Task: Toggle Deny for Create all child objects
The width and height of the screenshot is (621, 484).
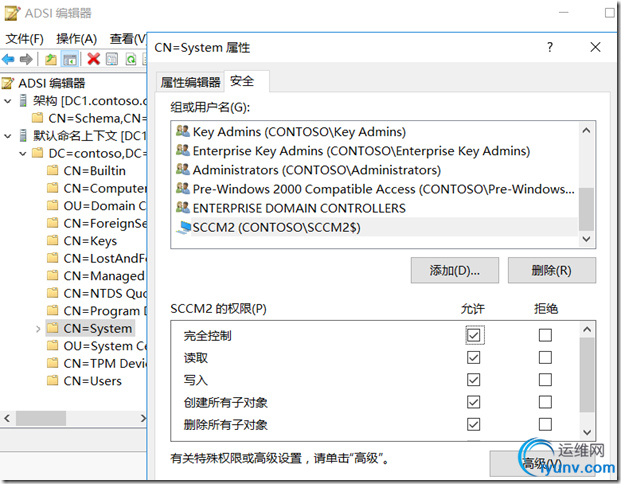Action: (x=545, y=402)
